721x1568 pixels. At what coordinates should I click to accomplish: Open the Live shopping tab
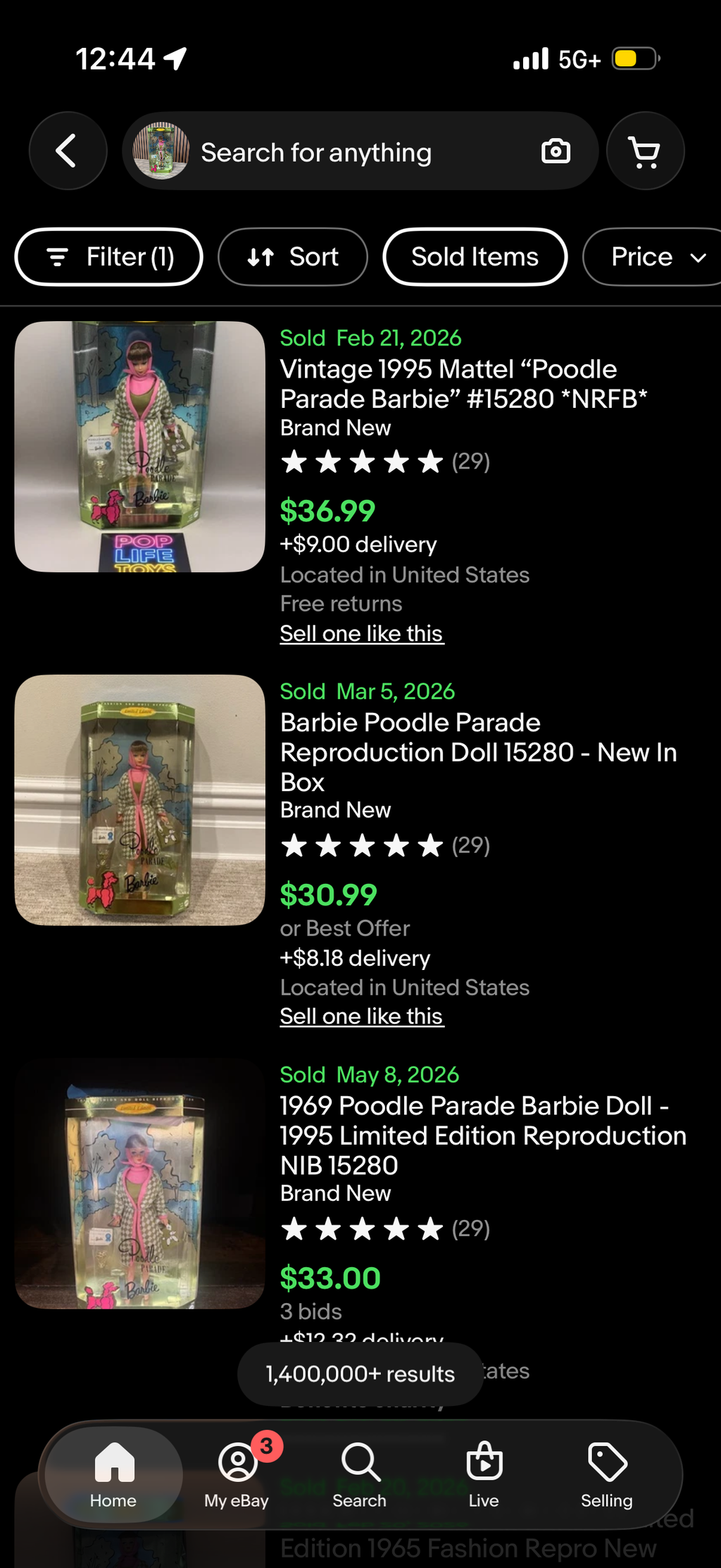tap(484, 1474)
